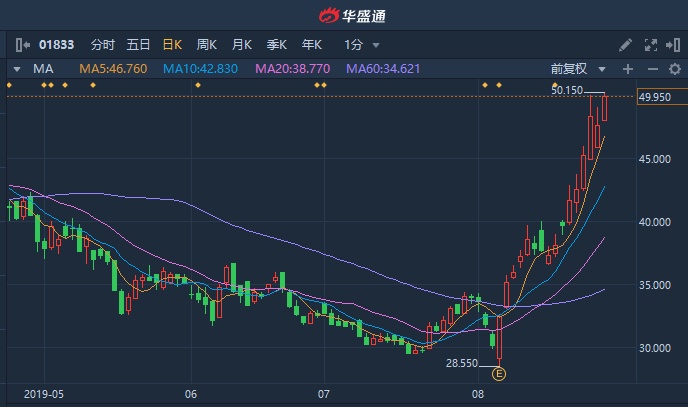Expand the MA indicator selector arrow

[17, 69]
